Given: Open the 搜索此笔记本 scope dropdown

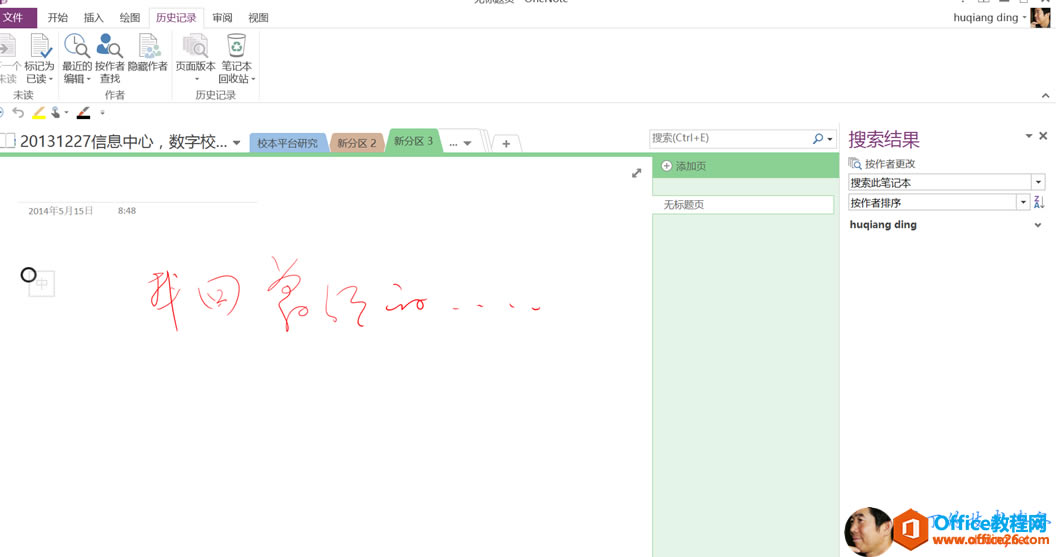Looking at the screenshot, I should coord(1038,183).
